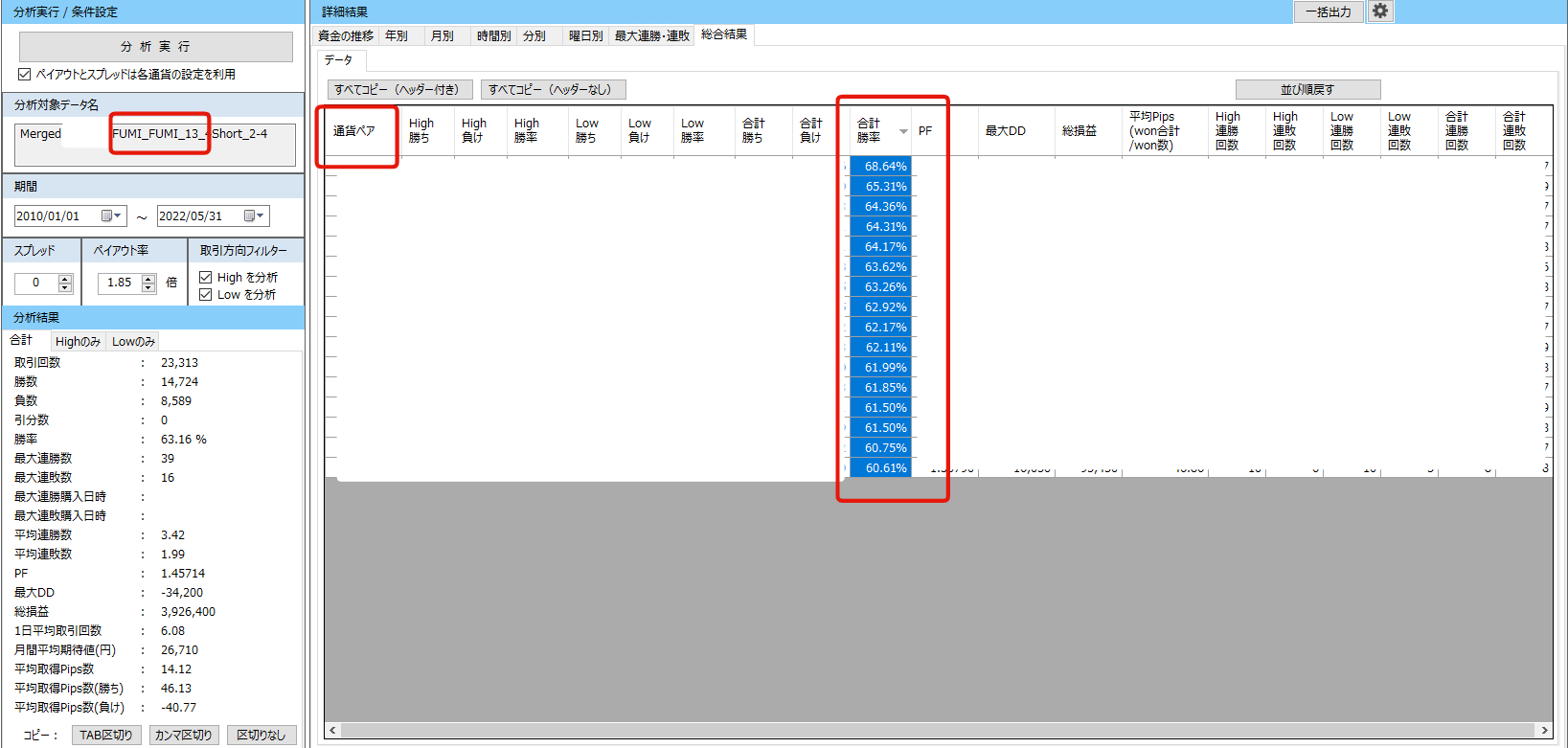Switch to 月別 tab
The height and width of the screenshot is (748, 1568).
click(x=443, y=35)
